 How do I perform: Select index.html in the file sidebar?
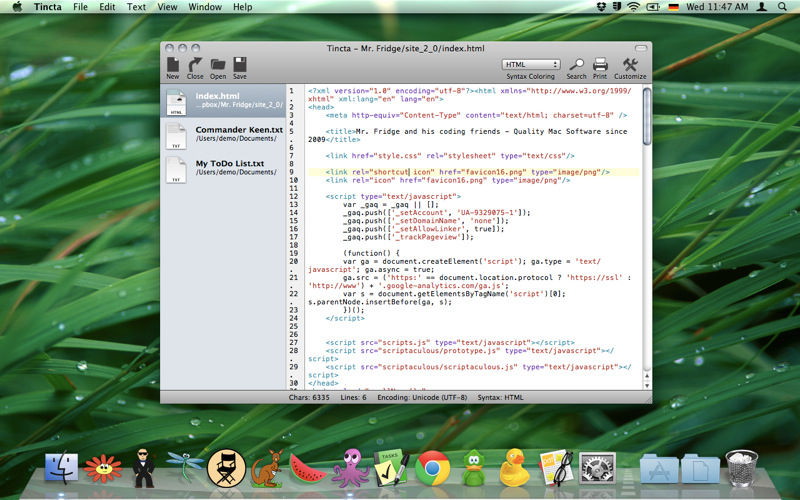223,101
